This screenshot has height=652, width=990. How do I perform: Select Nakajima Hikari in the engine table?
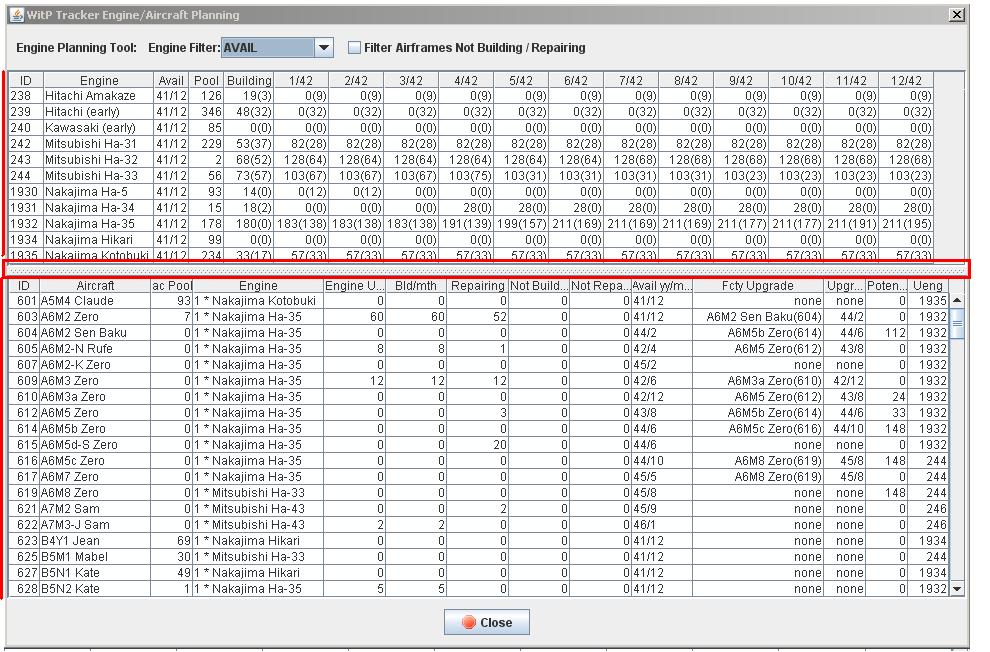click(471, 240)
